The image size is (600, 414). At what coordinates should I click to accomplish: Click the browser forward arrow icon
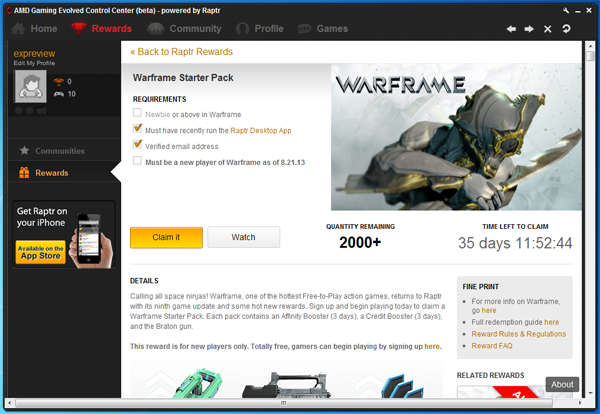pyautogui.click(x=529, y=29)
